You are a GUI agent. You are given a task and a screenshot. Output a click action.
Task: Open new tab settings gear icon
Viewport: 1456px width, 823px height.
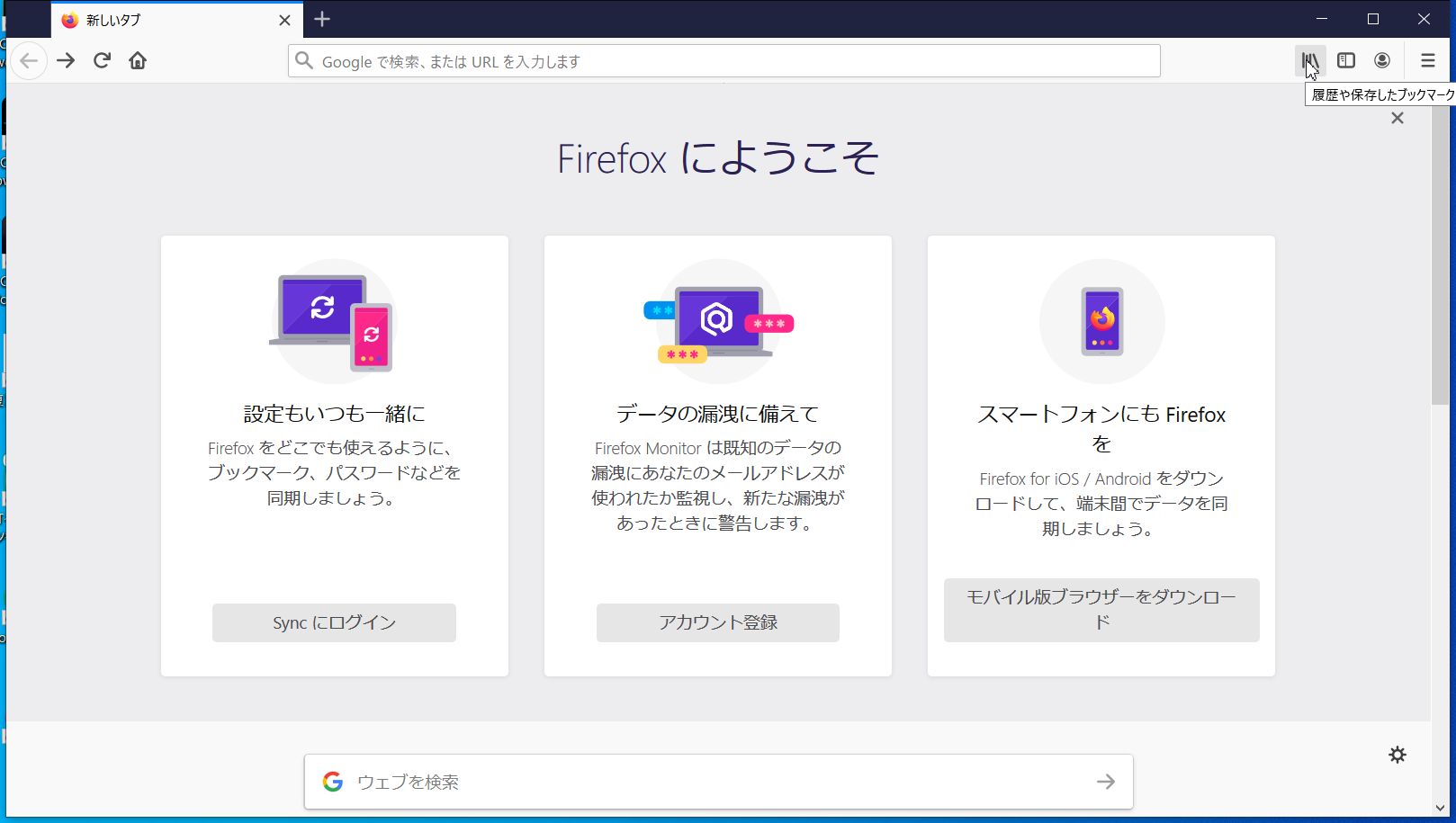pyautogui.click(x=1398, y=755)
